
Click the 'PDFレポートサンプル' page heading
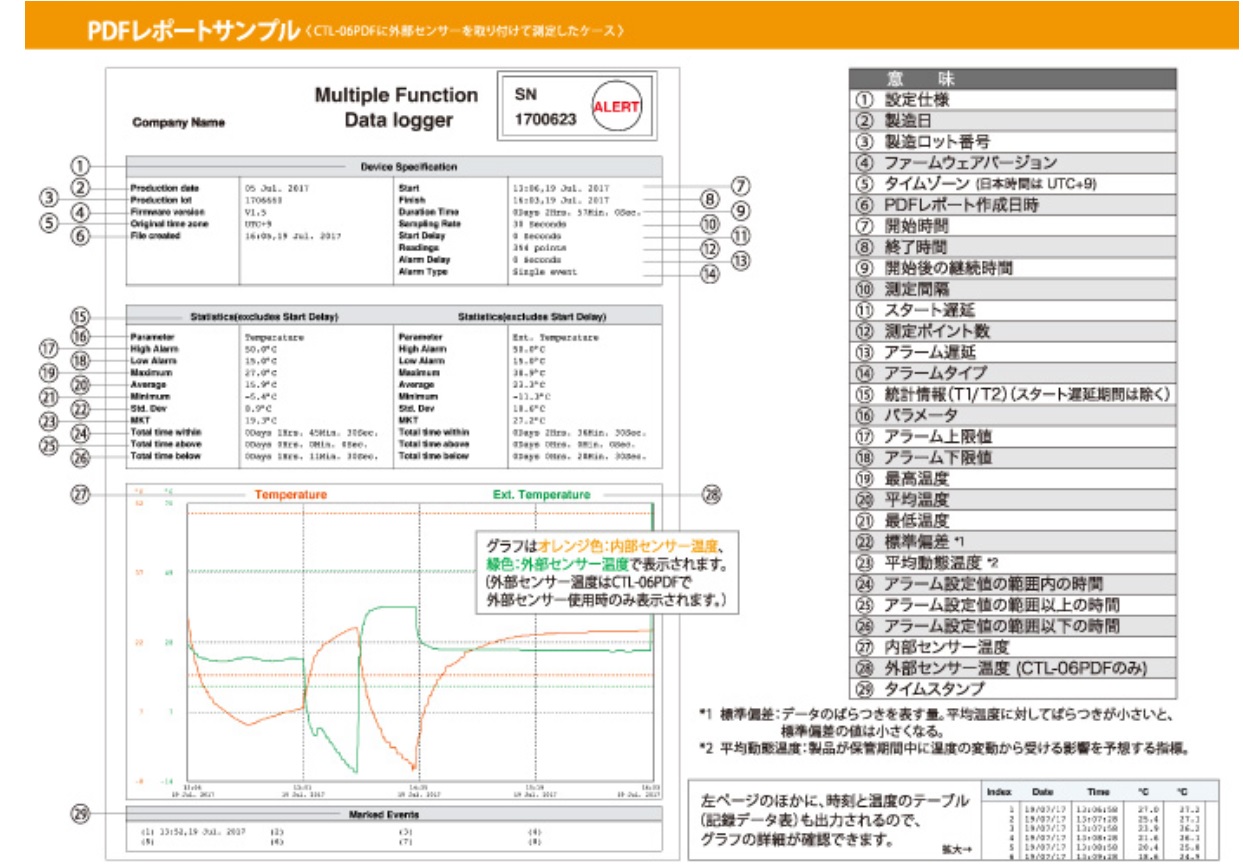194,29
